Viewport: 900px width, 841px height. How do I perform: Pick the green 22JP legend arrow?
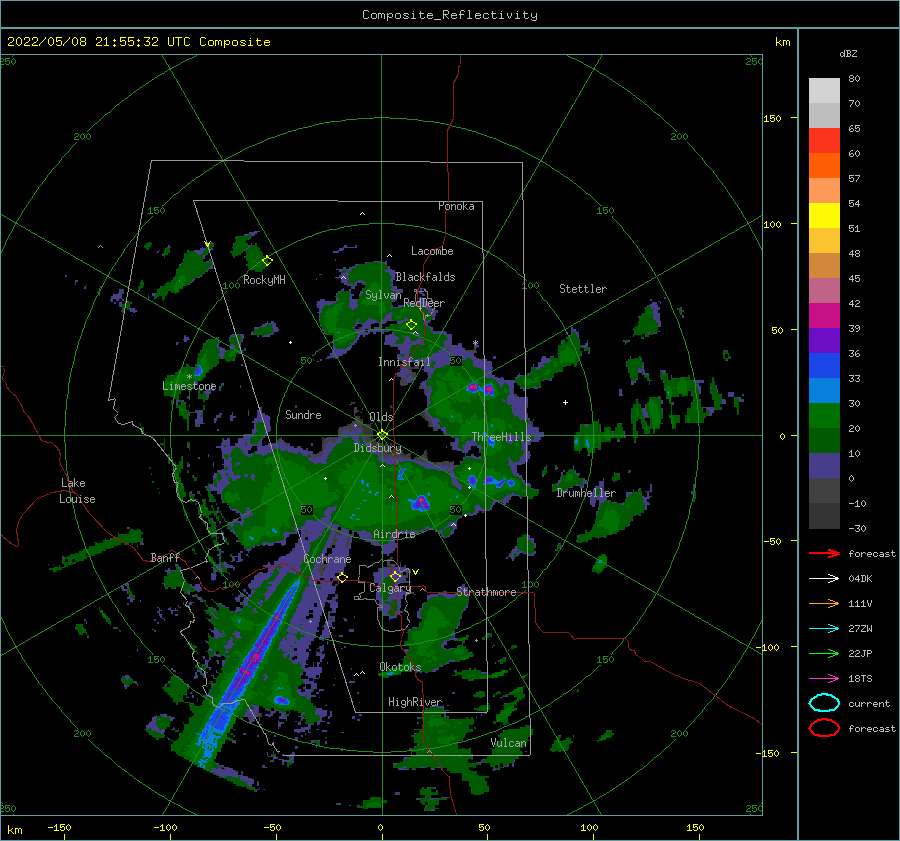pyautogui.click(x=824, y=653)
